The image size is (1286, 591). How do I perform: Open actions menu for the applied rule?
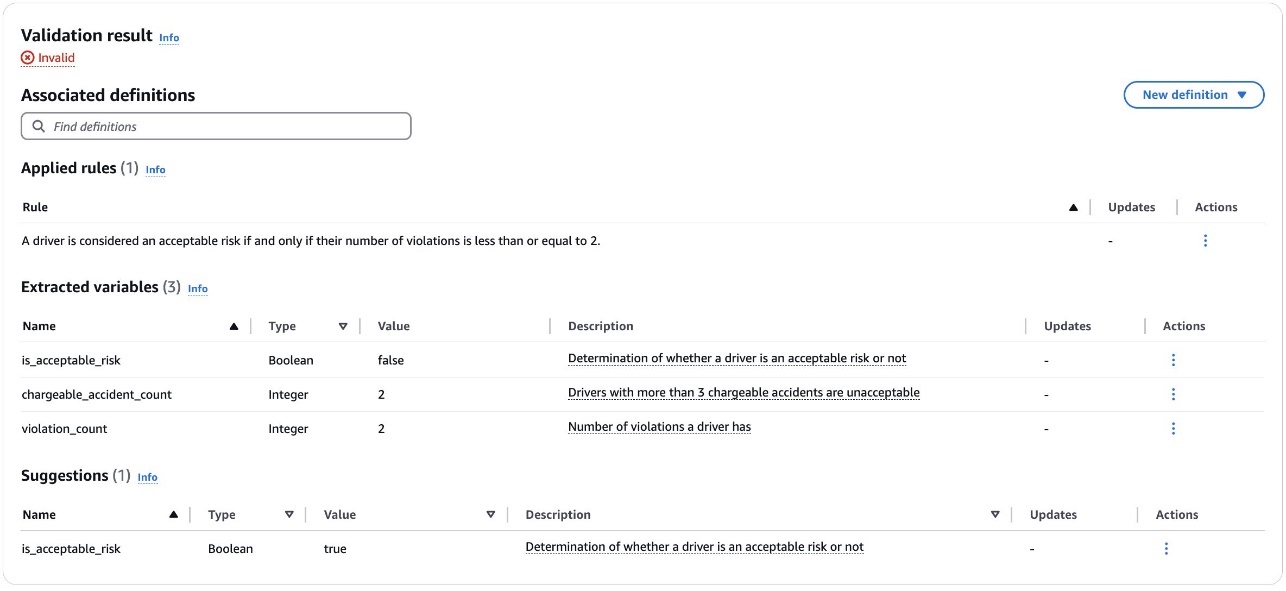click(x=1205, y=240)
